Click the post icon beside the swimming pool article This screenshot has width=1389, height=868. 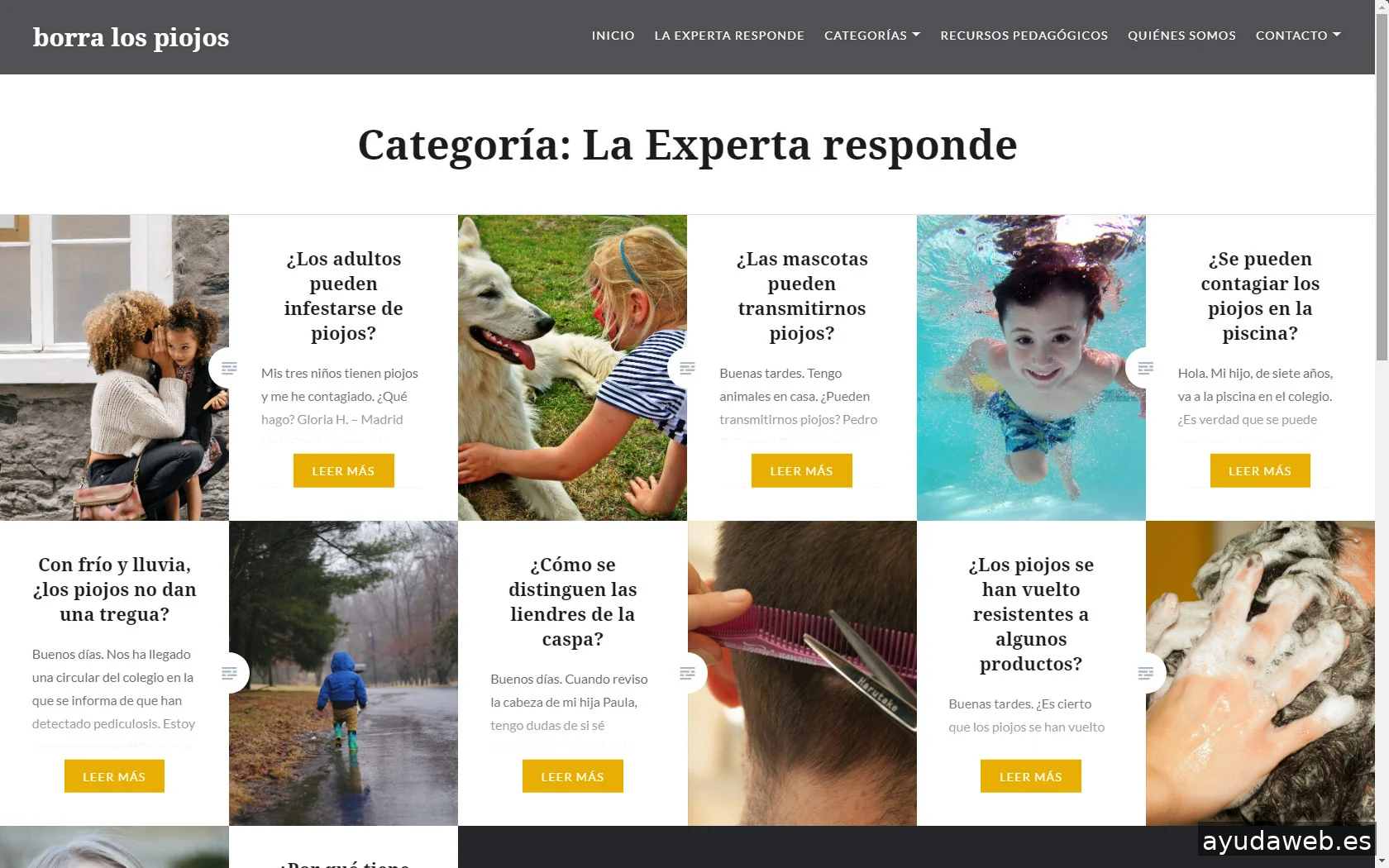(1145, 368)
